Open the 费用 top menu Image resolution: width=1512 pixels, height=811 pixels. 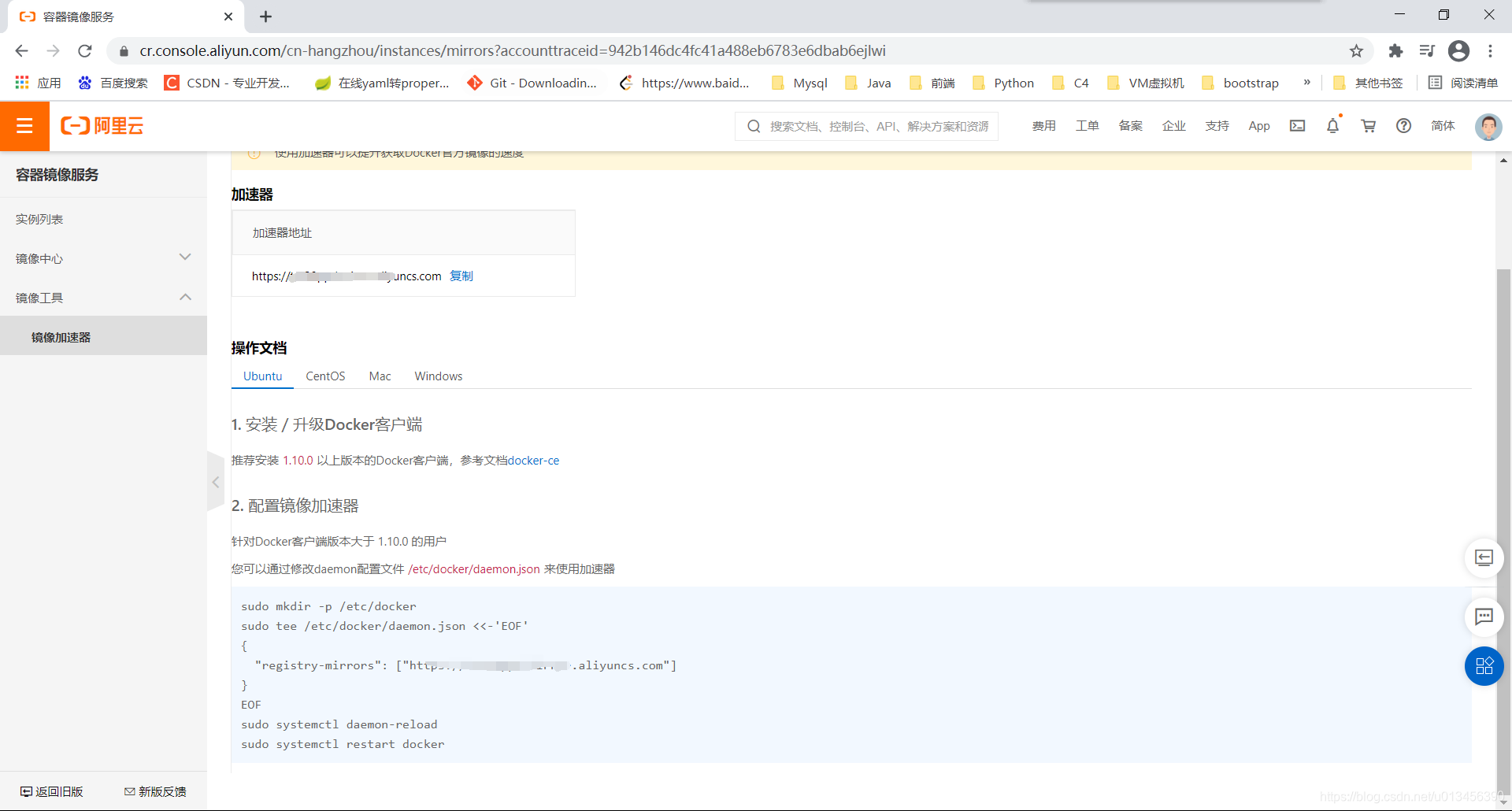pos(1044,126)
